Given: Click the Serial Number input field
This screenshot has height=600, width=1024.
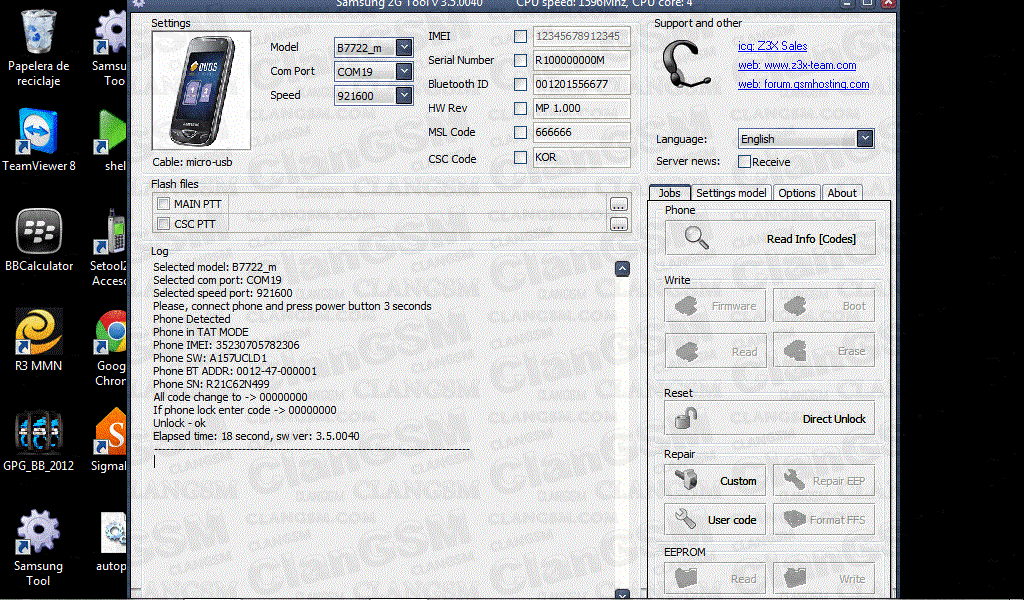Looking at the screenshot, I should pos(581,60).
